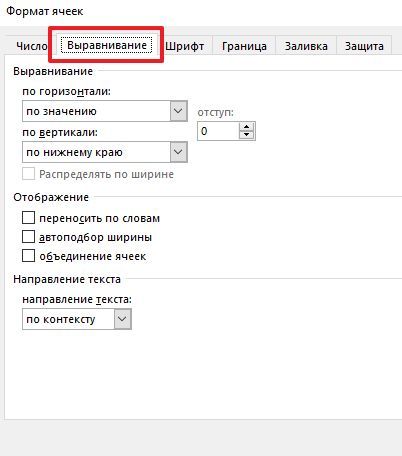Switch to the Число tab
Screen dimensions: 402x456
coord(32,46)
